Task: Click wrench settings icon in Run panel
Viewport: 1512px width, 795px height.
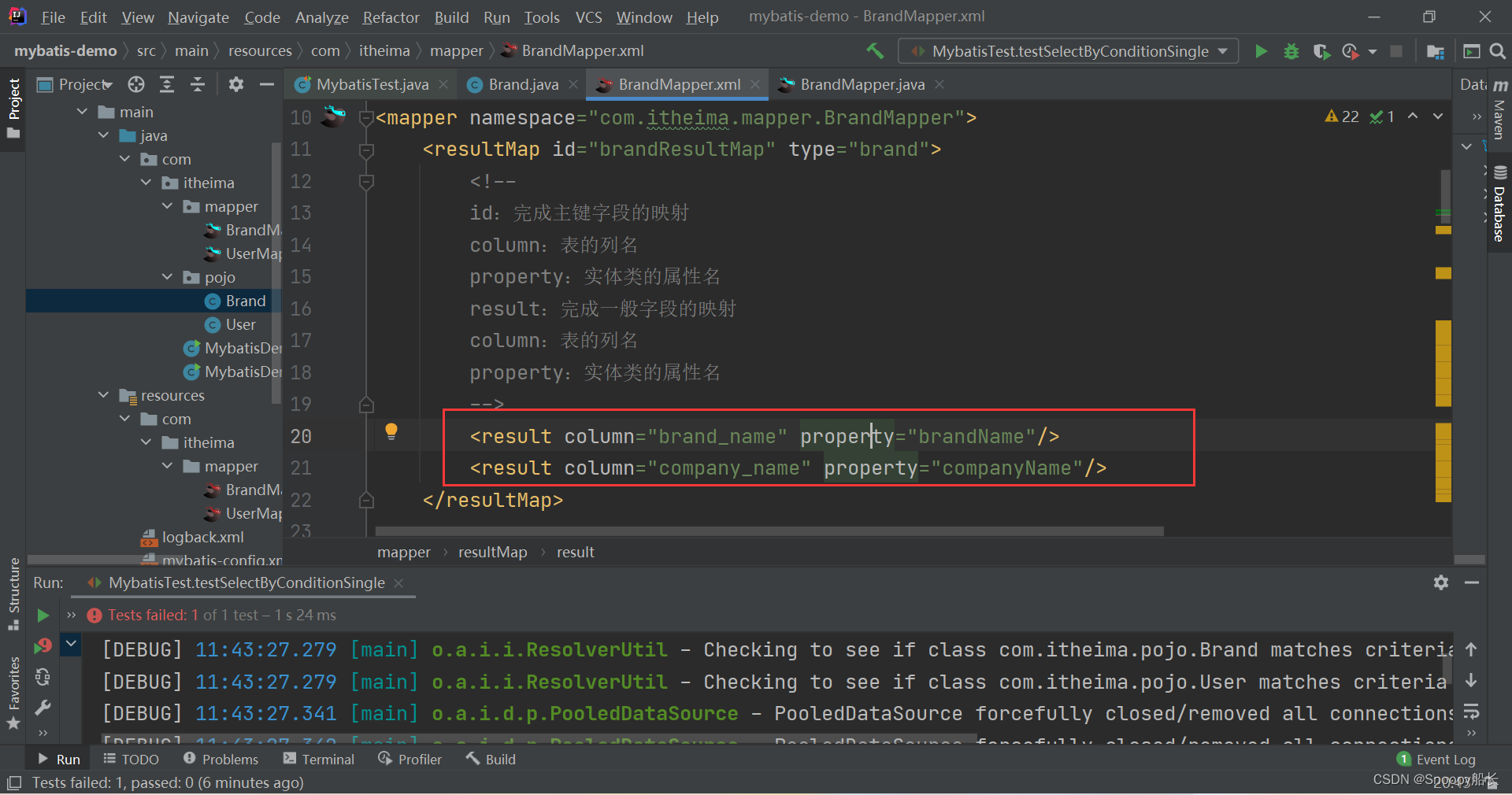Action: click(x=43, y=708)
